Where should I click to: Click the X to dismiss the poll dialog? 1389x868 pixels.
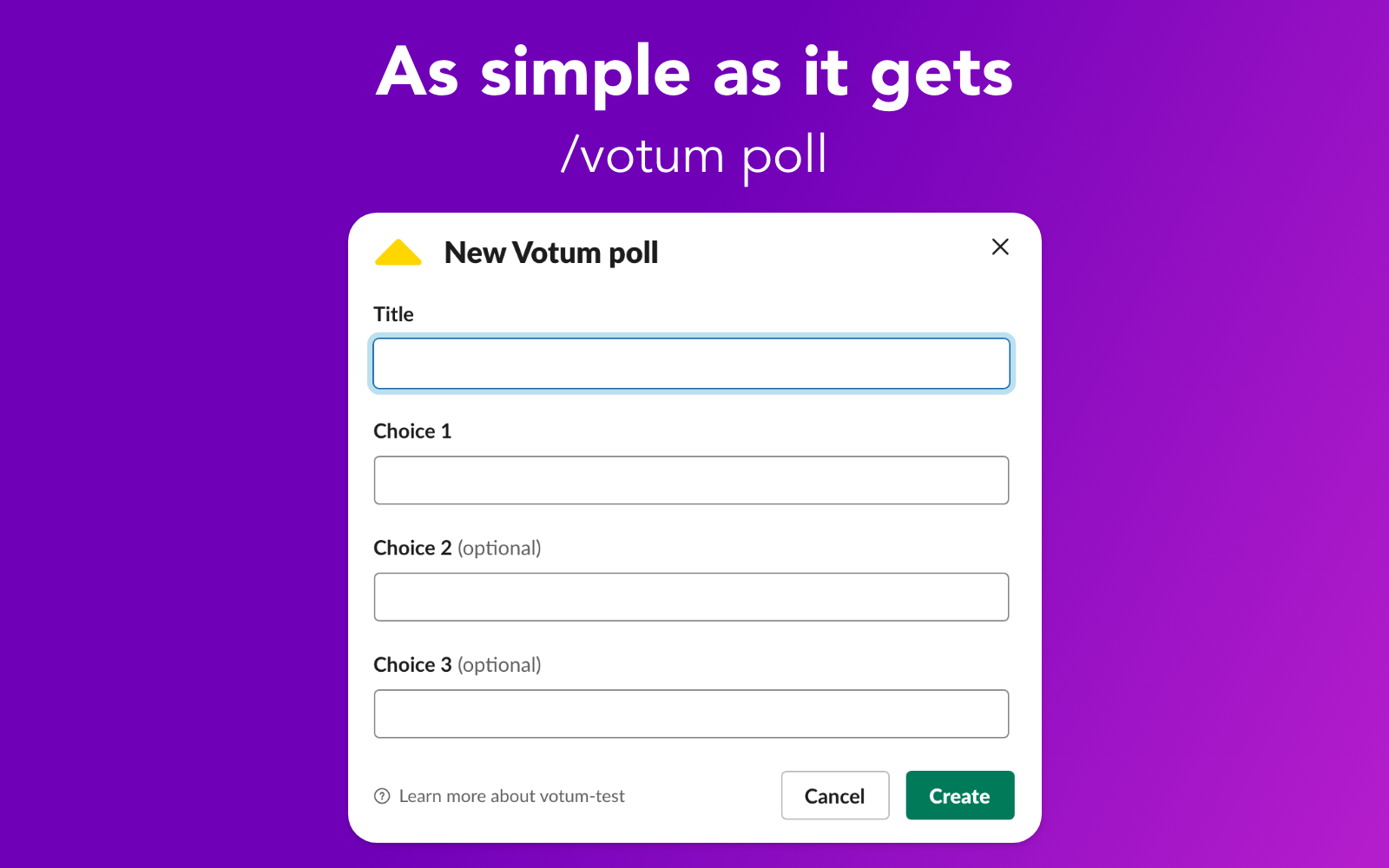point(1000,247)
